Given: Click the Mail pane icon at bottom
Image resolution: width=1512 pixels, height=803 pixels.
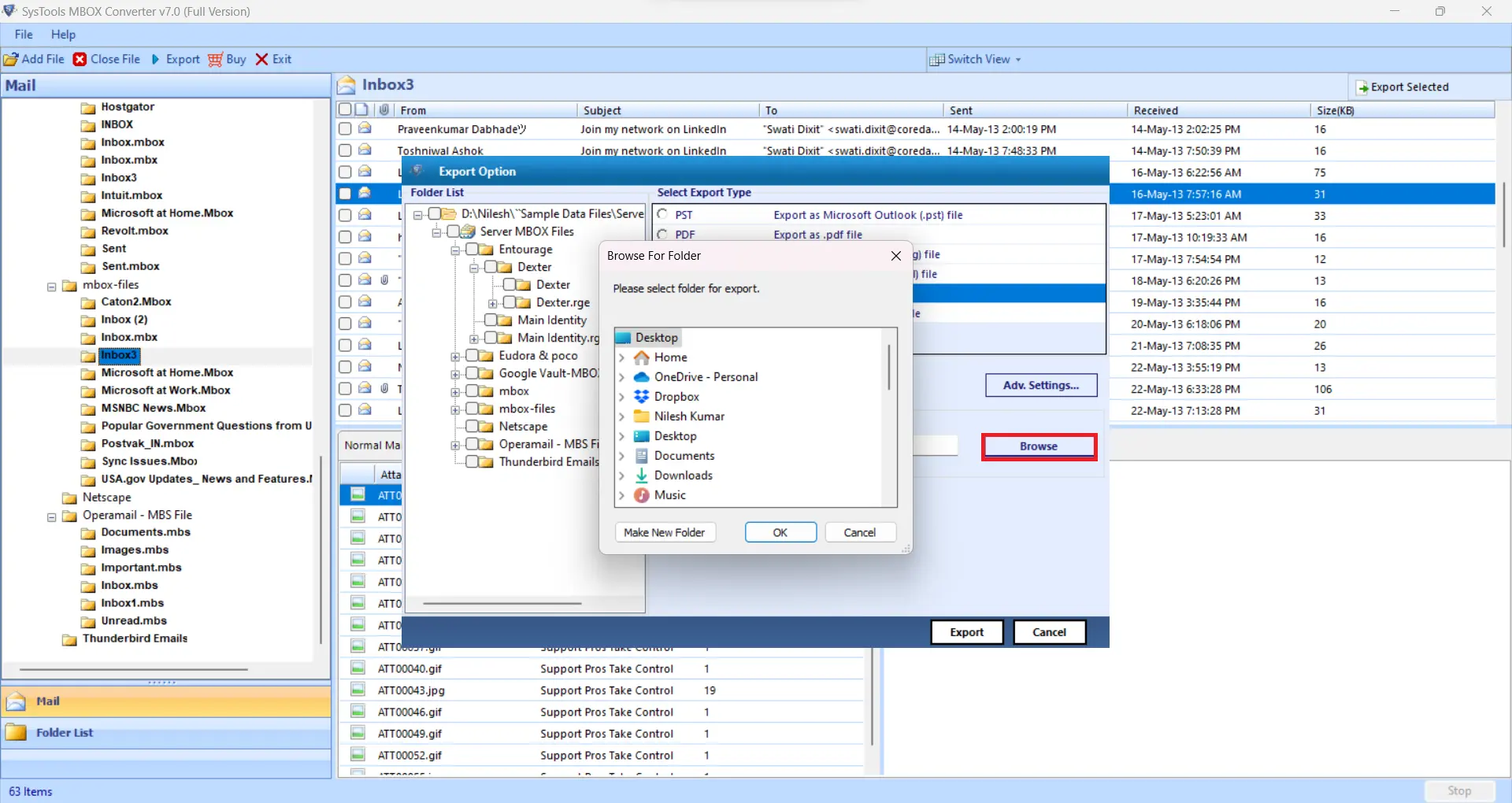Looking at the screenshot, I should 16,701.
